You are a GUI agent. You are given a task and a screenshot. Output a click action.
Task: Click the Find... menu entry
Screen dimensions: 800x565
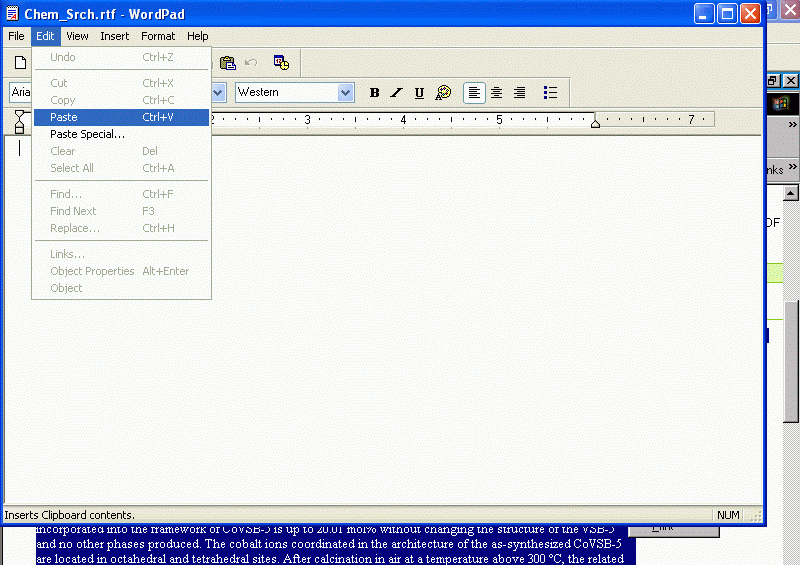pyautogui.click(x=121, y=194)
